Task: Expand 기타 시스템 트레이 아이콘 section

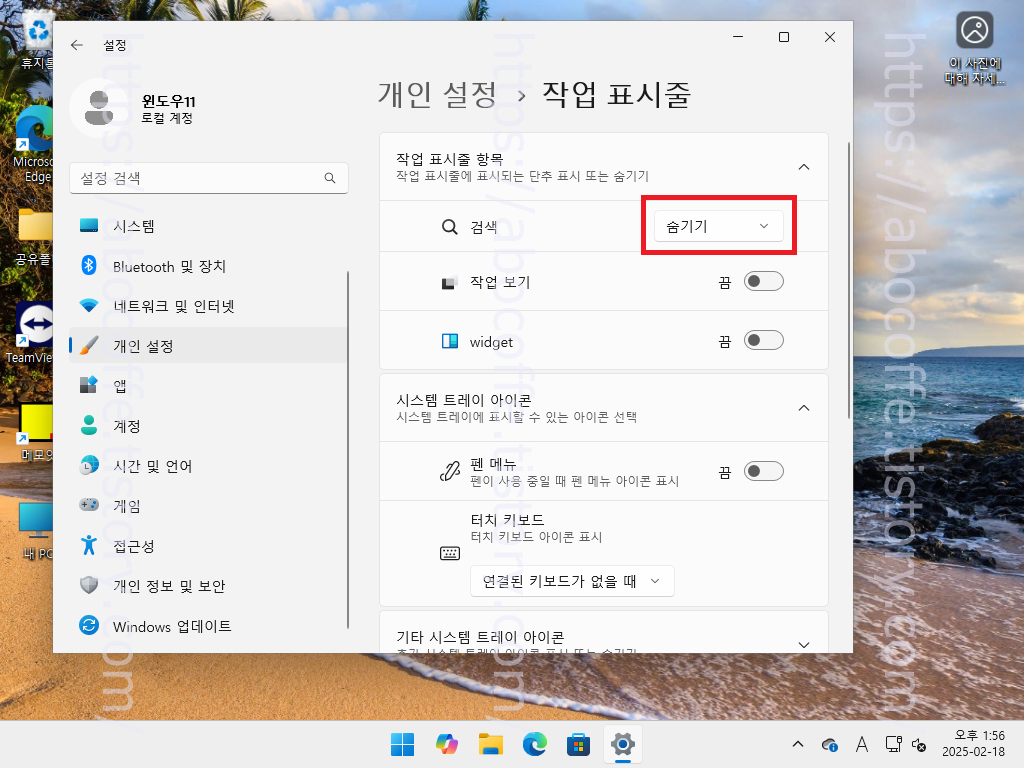Action: pos(804,645)
